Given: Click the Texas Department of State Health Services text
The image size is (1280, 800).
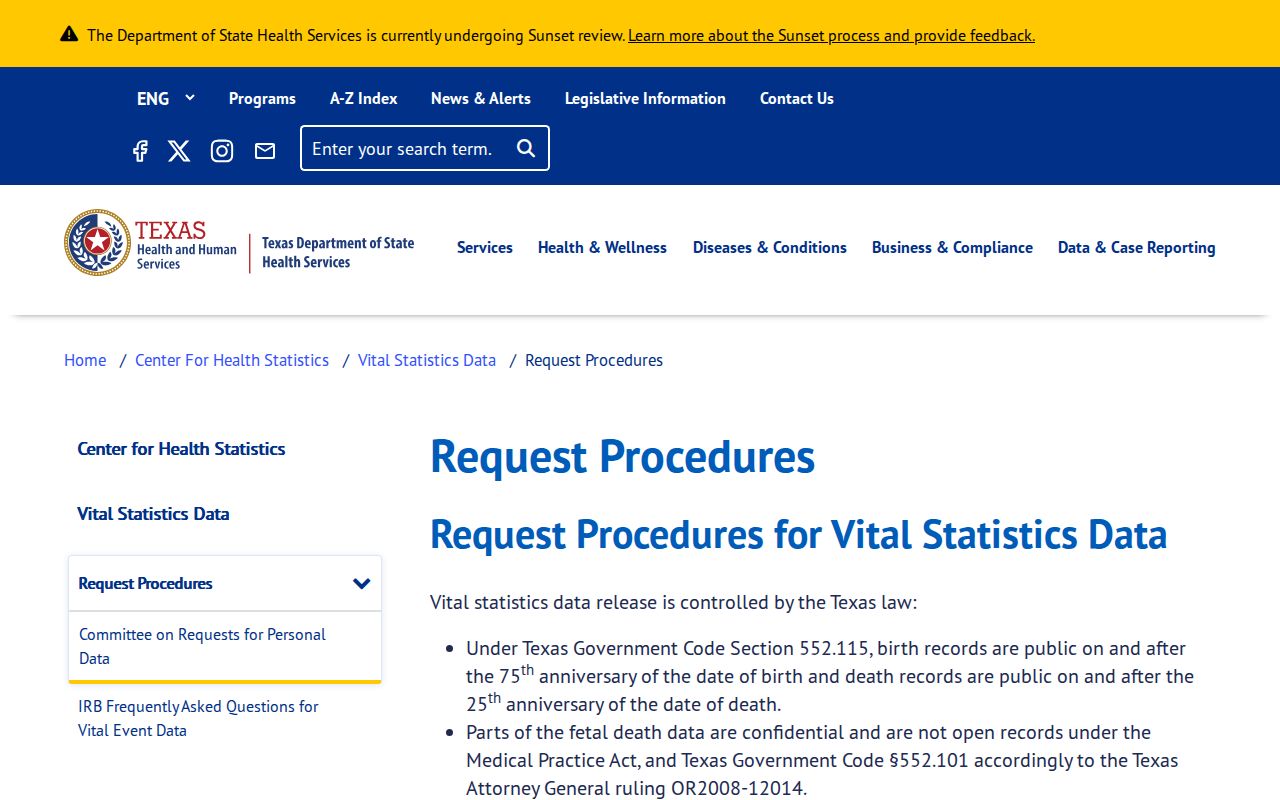Looking at the screenshot, I should click(338, 253).
